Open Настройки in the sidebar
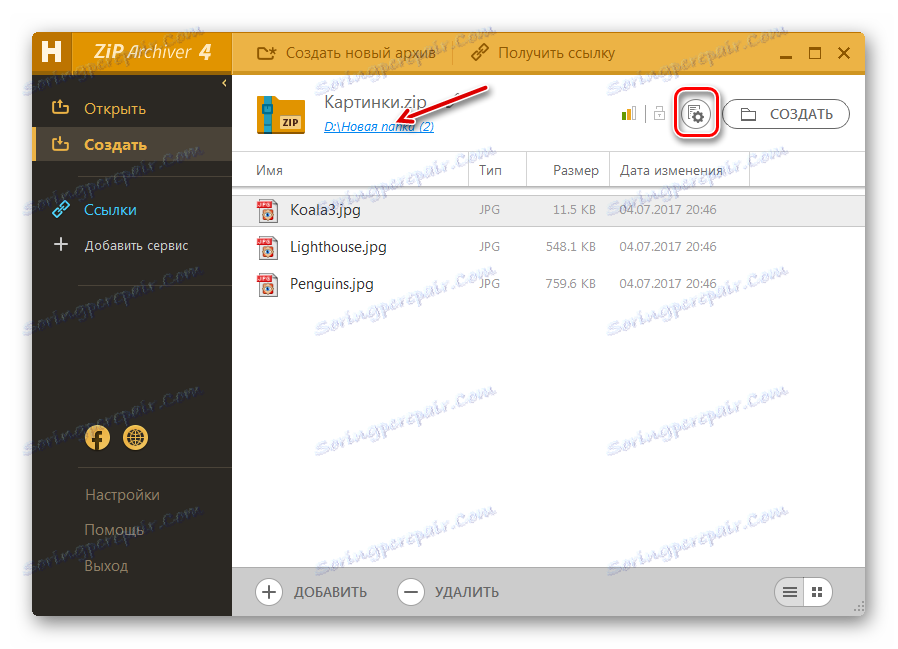The image size is (898, 649). pyautogui.click(x=122, y=495)
